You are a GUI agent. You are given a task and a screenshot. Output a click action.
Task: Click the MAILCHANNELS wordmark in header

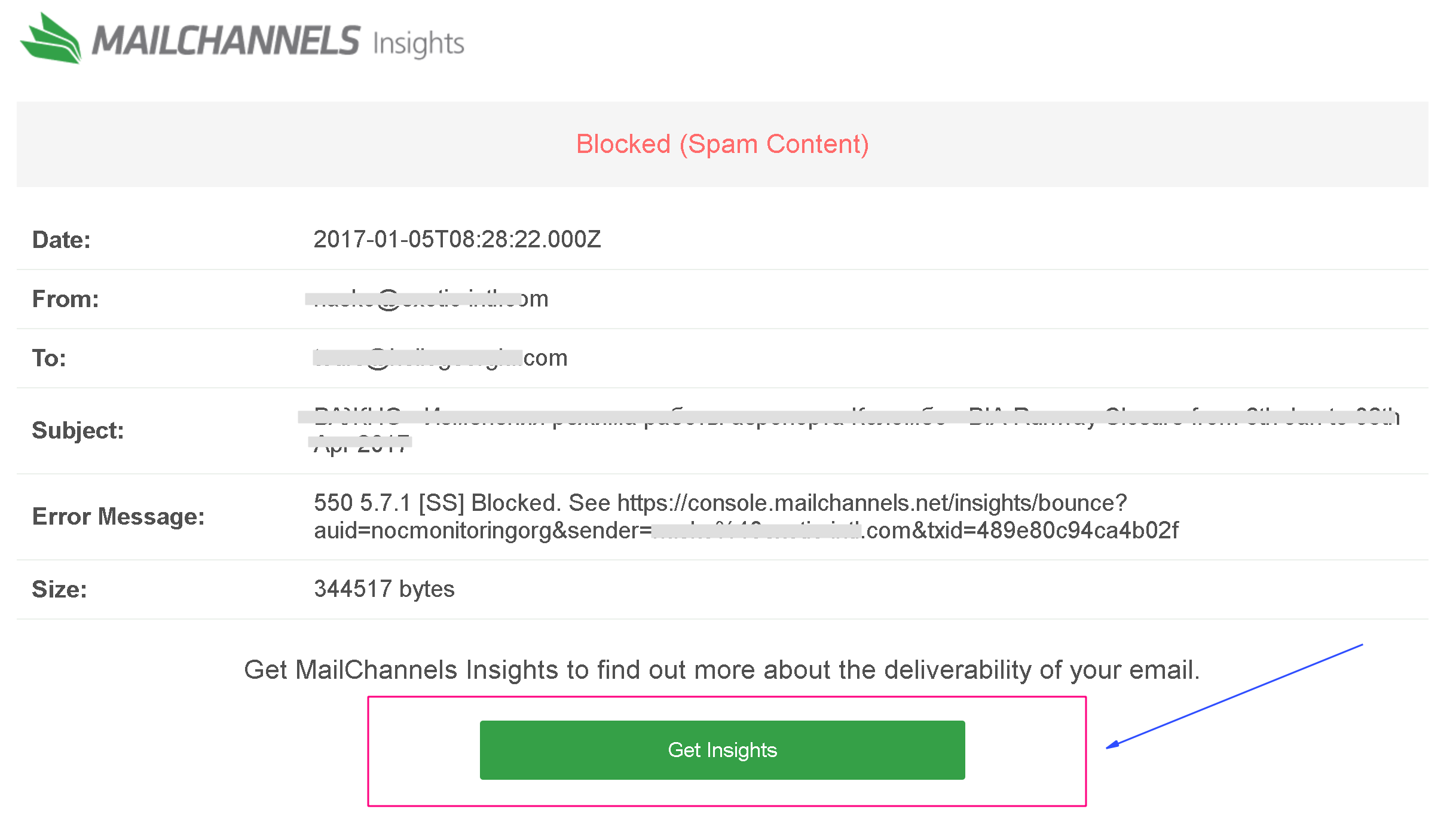pyautogui.click(x=225, y=41)
